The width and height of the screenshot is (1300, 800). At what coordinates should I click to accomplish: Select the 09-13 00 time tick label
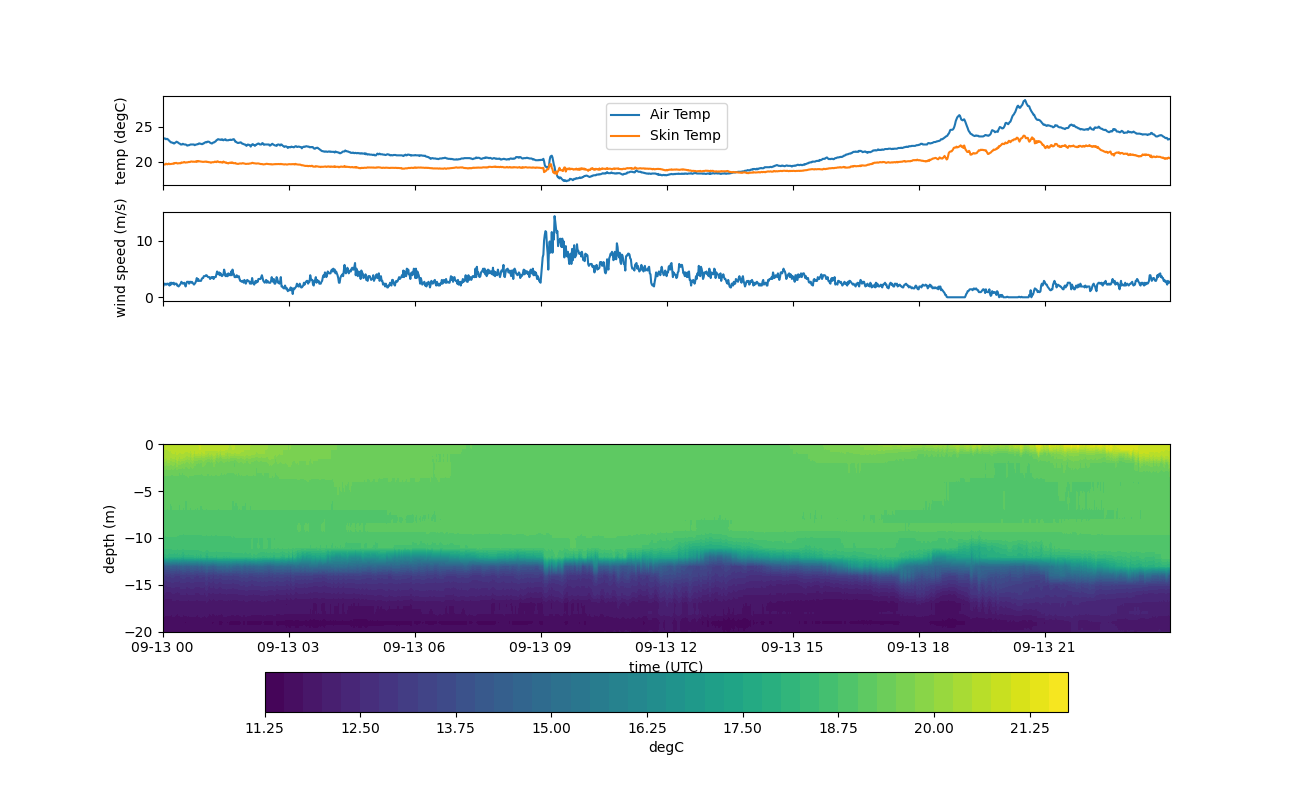point(164,647)
